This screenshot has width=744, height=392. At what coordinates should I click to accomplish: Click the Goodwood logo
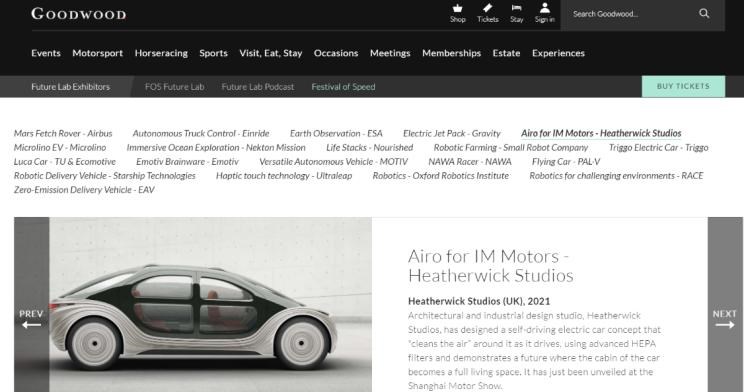(79, 14)
